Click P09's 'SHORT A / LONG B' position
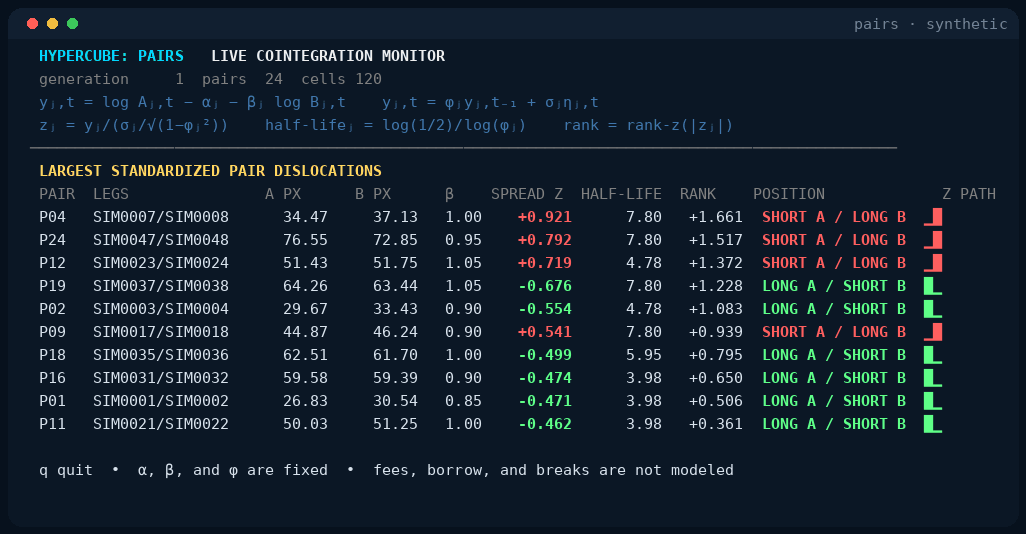Image resolution: width=1026 pixels, height=534 pixels. coord(834,332)
